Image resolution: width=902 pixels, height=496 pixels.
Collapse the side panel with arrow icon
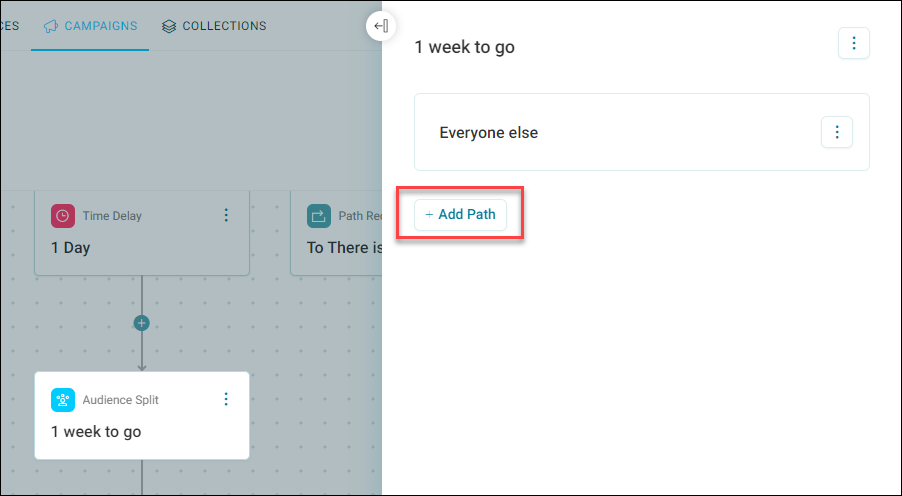(x=381, y=26)
